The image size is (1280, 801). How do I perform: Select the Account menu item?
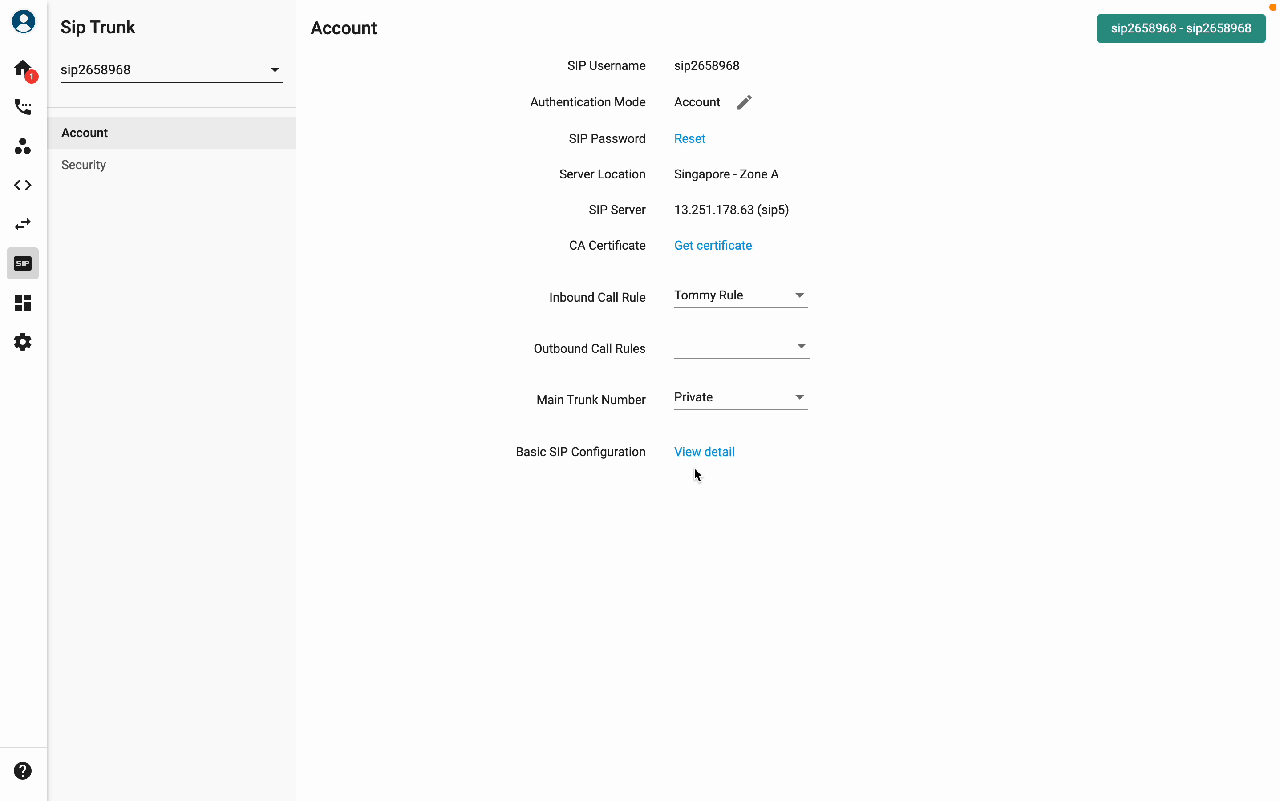(x=172, y=133)
